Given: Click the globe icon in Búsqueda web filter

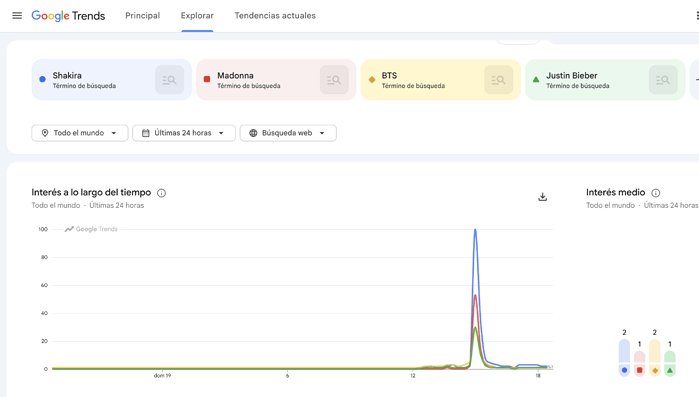Looking at the screenshot, I should 253,133.
